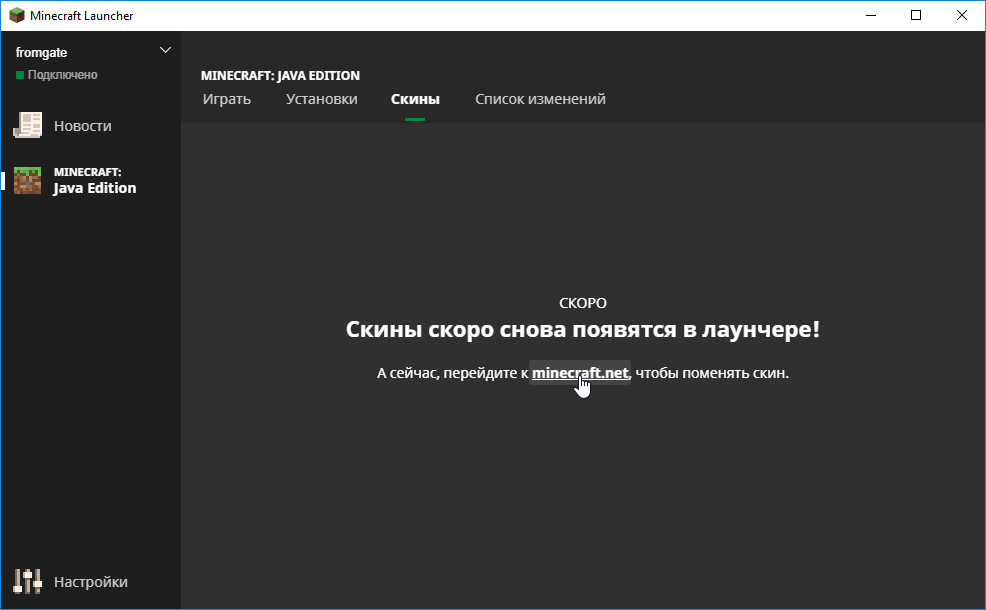Image resolution: width=986 pixels, height=610 pixels.
Task: Maximize the Minecraft Launcher window
Action: [x=915, y=15]
